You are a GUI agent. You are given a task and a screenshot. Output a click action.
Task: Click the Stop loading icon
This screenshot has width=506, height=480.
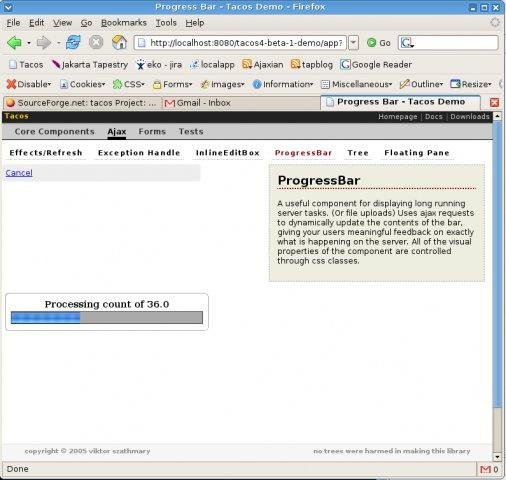96,42
